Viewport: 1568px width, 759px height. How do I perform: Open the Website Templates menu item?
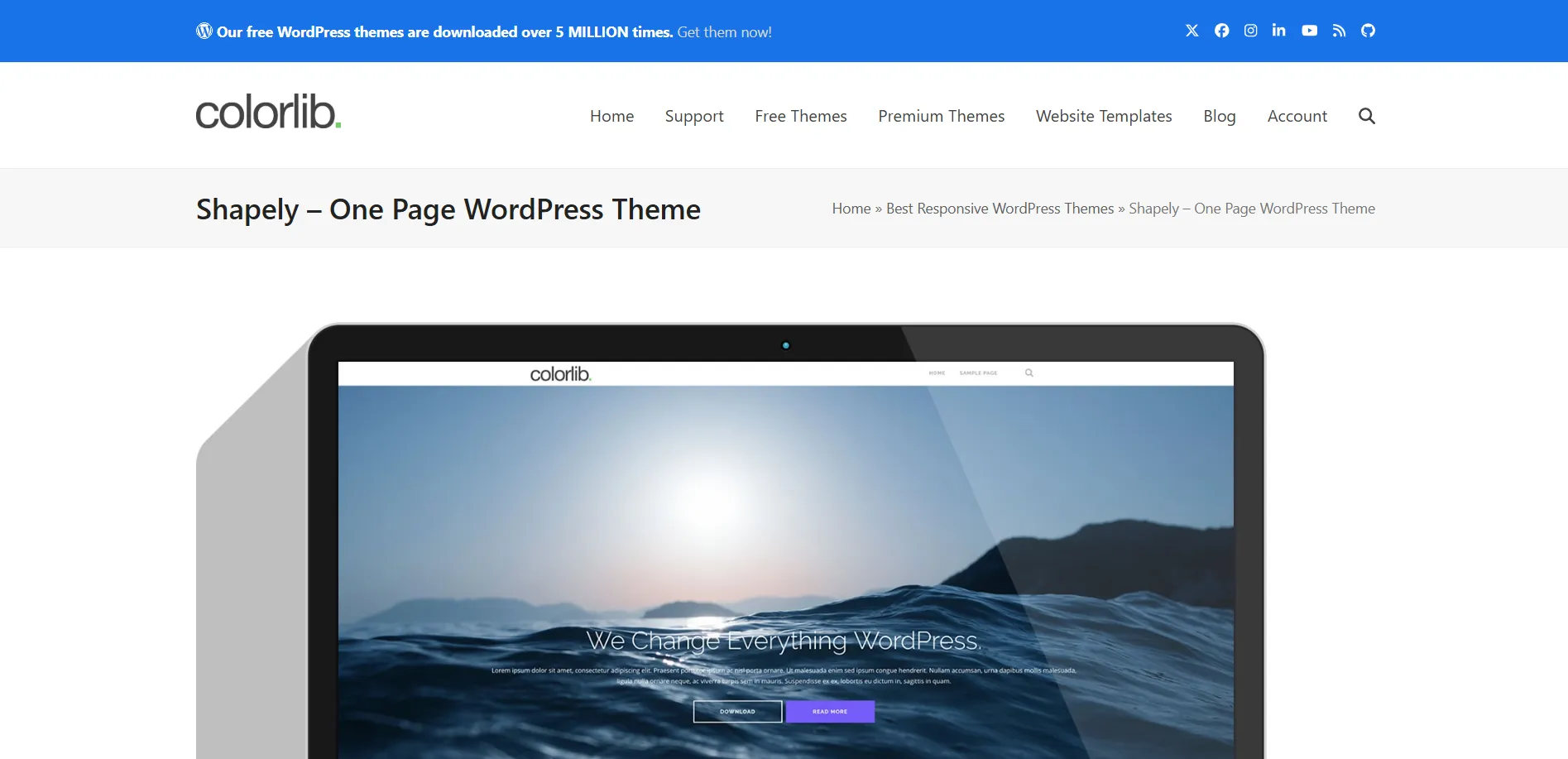[1104, 116]
